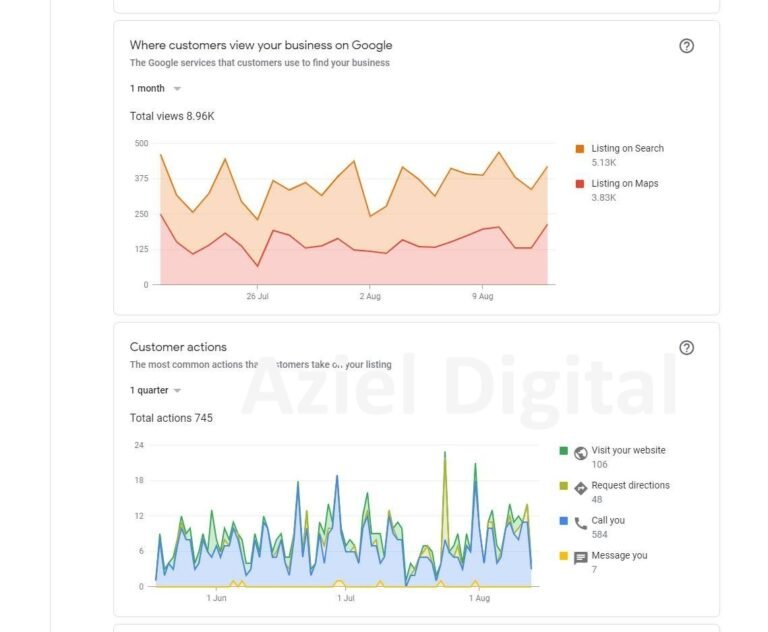
Task: Select the Listing on Maps legend label
Action: point(624,184)
